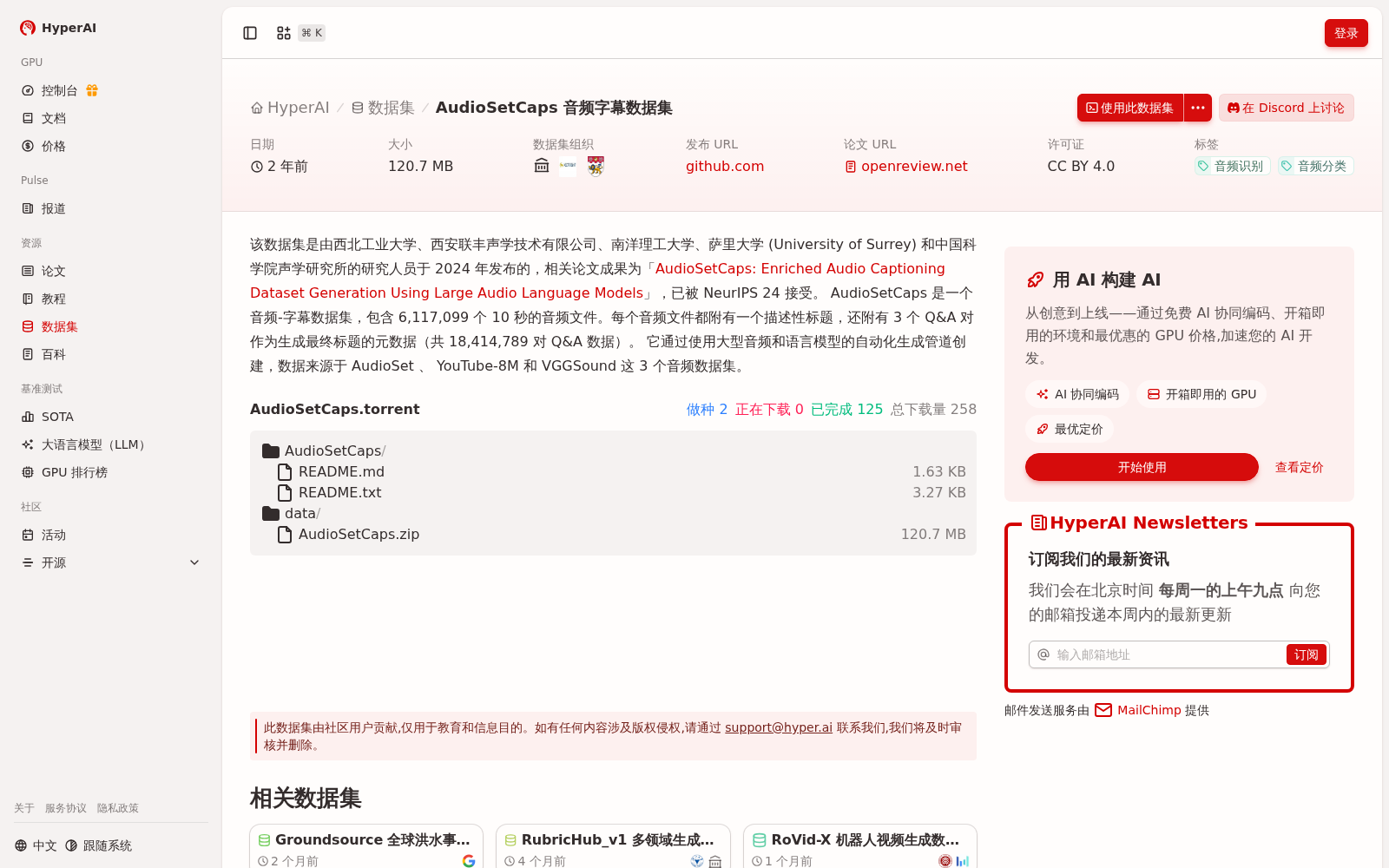The image size is (1389, 868).
Task: Click the 开箱即用的 GPU chip
Action: (x=1201, y=394)
